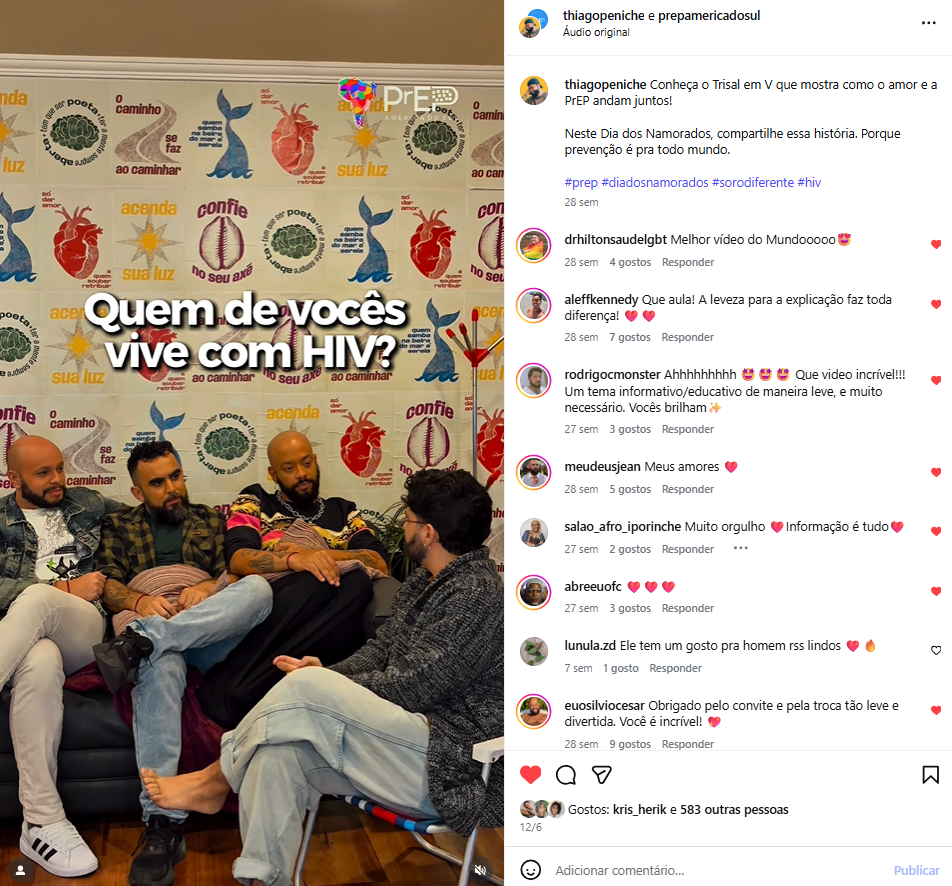Screen dimensions: 952x886
Task: Open the prepamericadosul profile link
Action: click(x=709, y=15)
